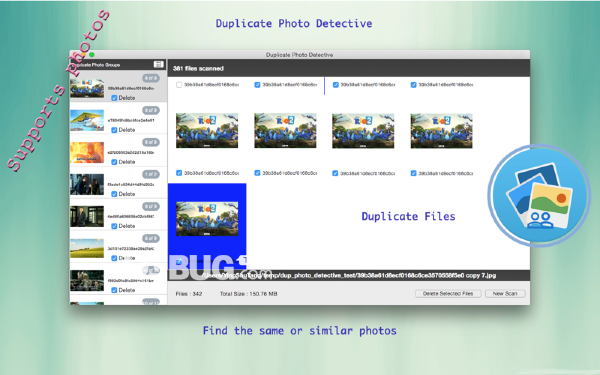Uncheck the third file in top row
Screen dimensions: 600x375
(x=336, y=85)
